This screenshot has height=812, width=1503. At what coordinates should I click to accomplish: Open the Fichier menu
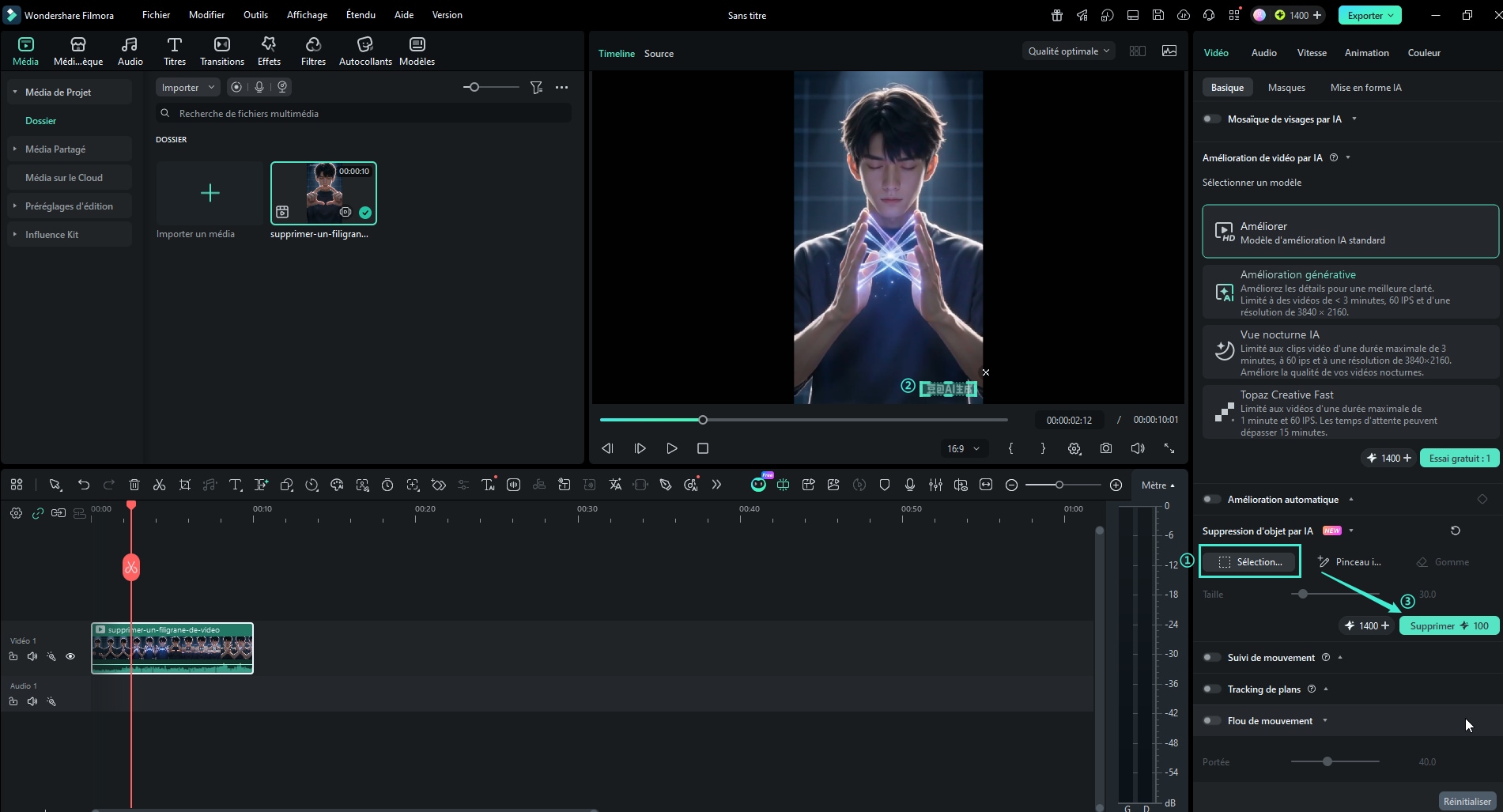coord(156,15)
